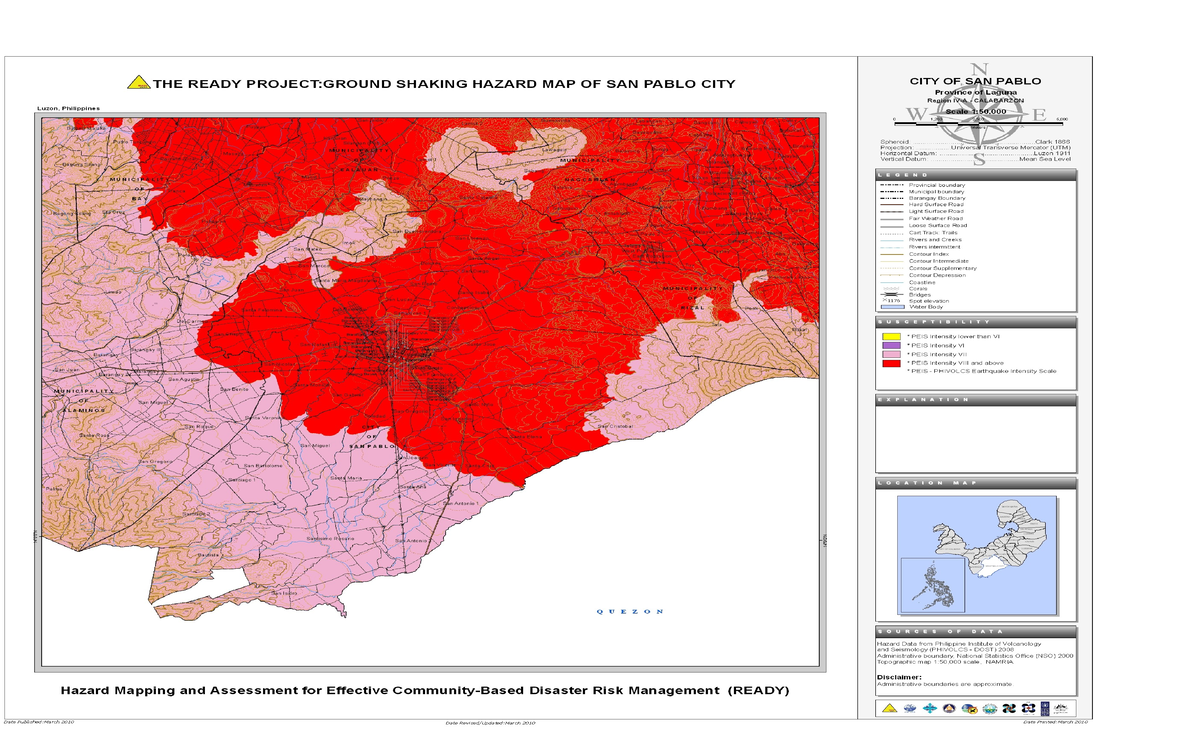This screenshot has width=1200, height=729.
Task: Click the spot elevation 1176 symbol in the Legend
Action: tap(891, 301)
